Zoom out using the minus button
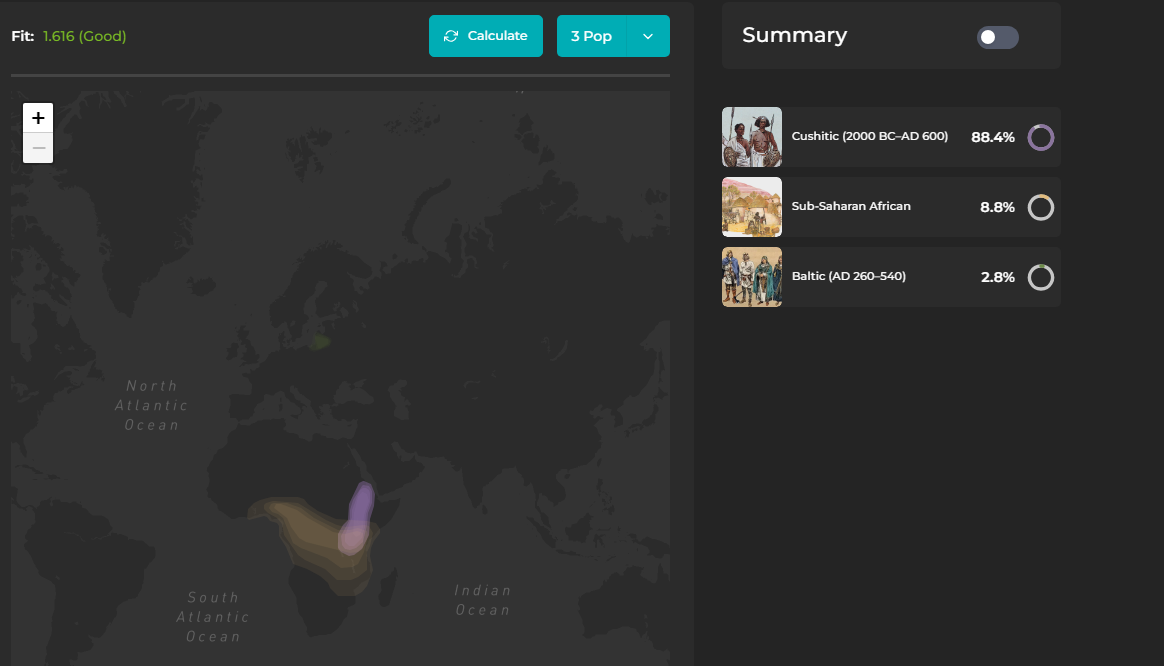 38,148
